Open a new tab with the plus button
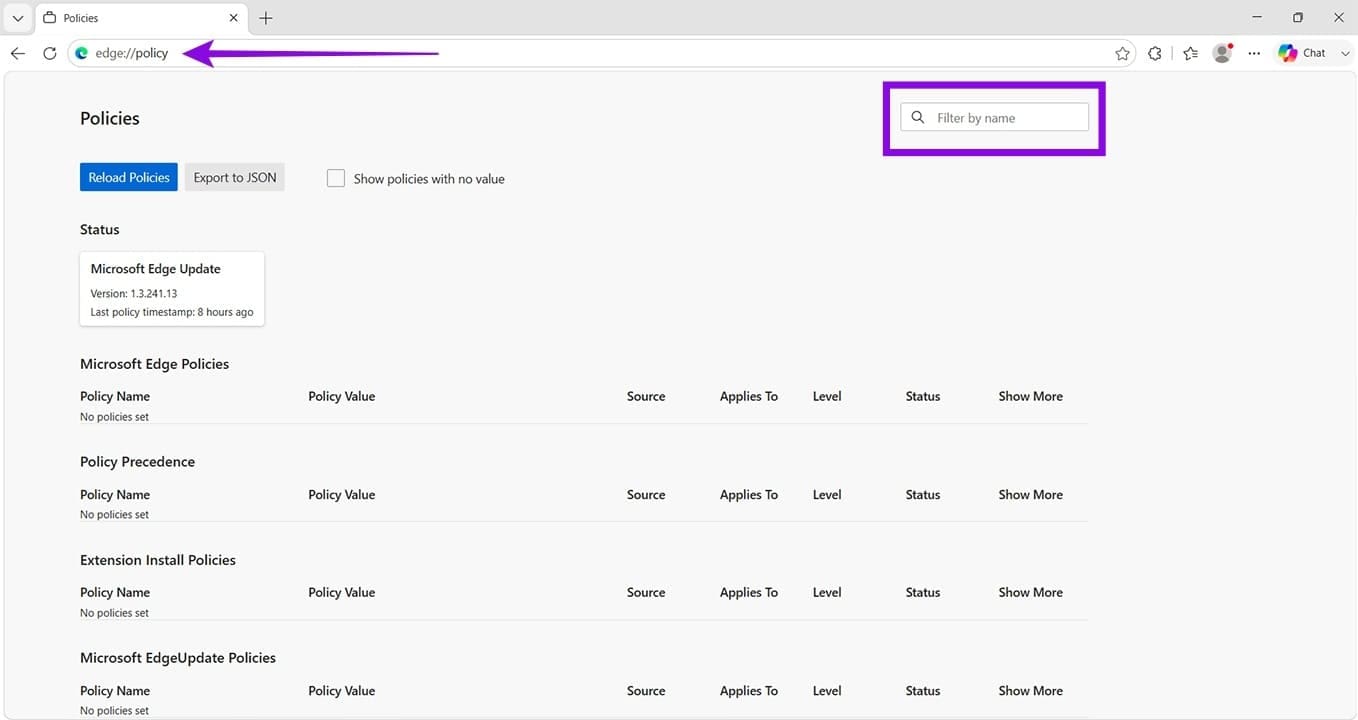The height and width of the screenshot is (720, 1358). click(x=266, y=18)
